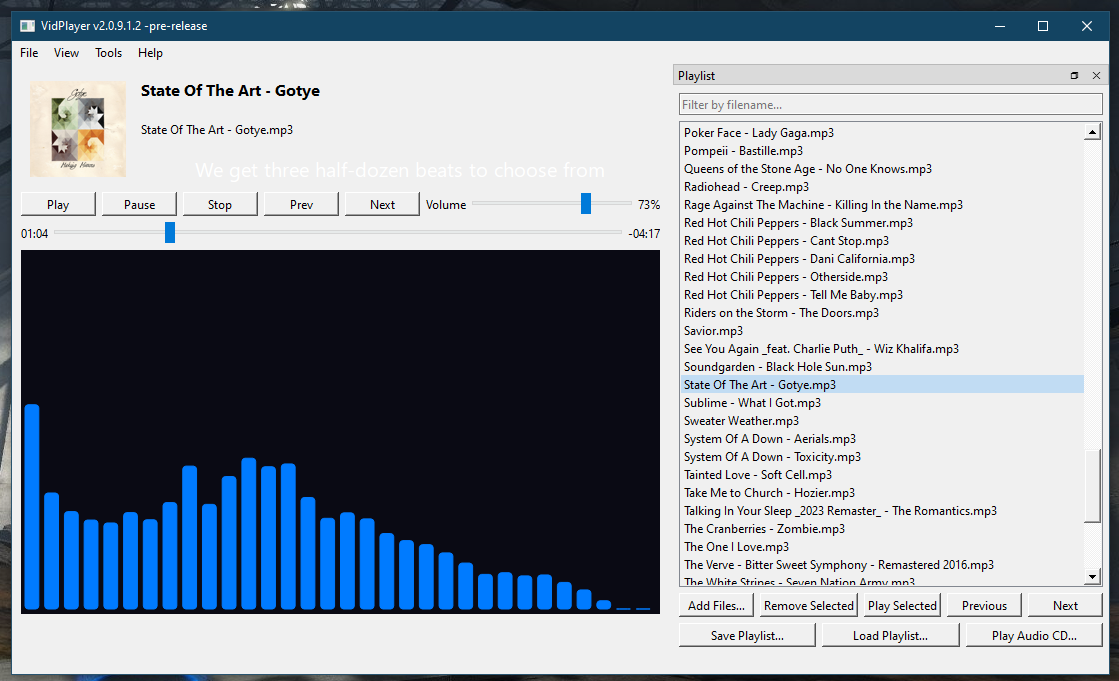
Task: Select See You Again - Wiz Khalifa.mp3
Action: coord(882,349)
